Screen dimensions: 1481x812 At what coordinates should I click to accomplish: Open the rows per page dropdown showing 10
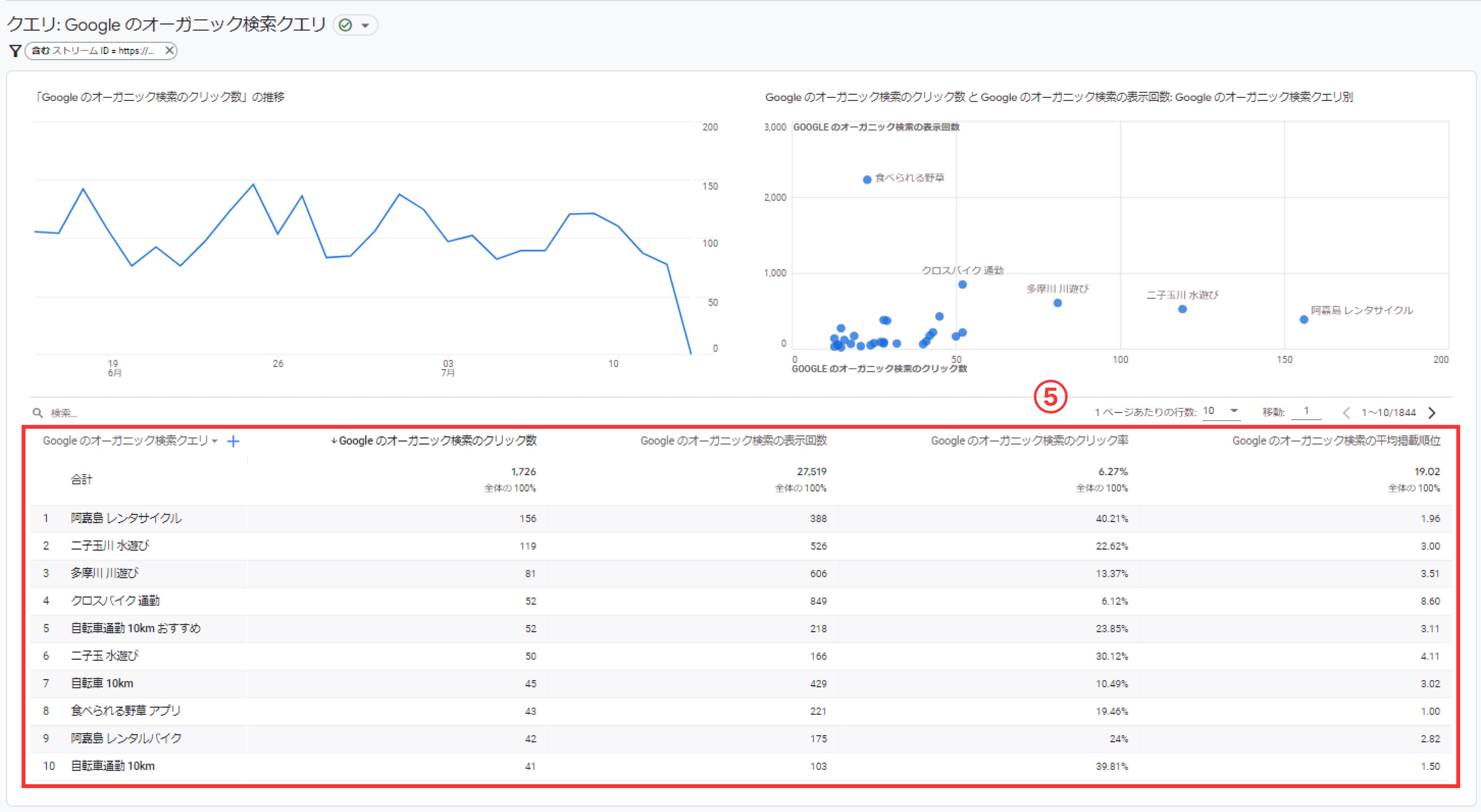pyautogui.click(x=1221, y=411)
